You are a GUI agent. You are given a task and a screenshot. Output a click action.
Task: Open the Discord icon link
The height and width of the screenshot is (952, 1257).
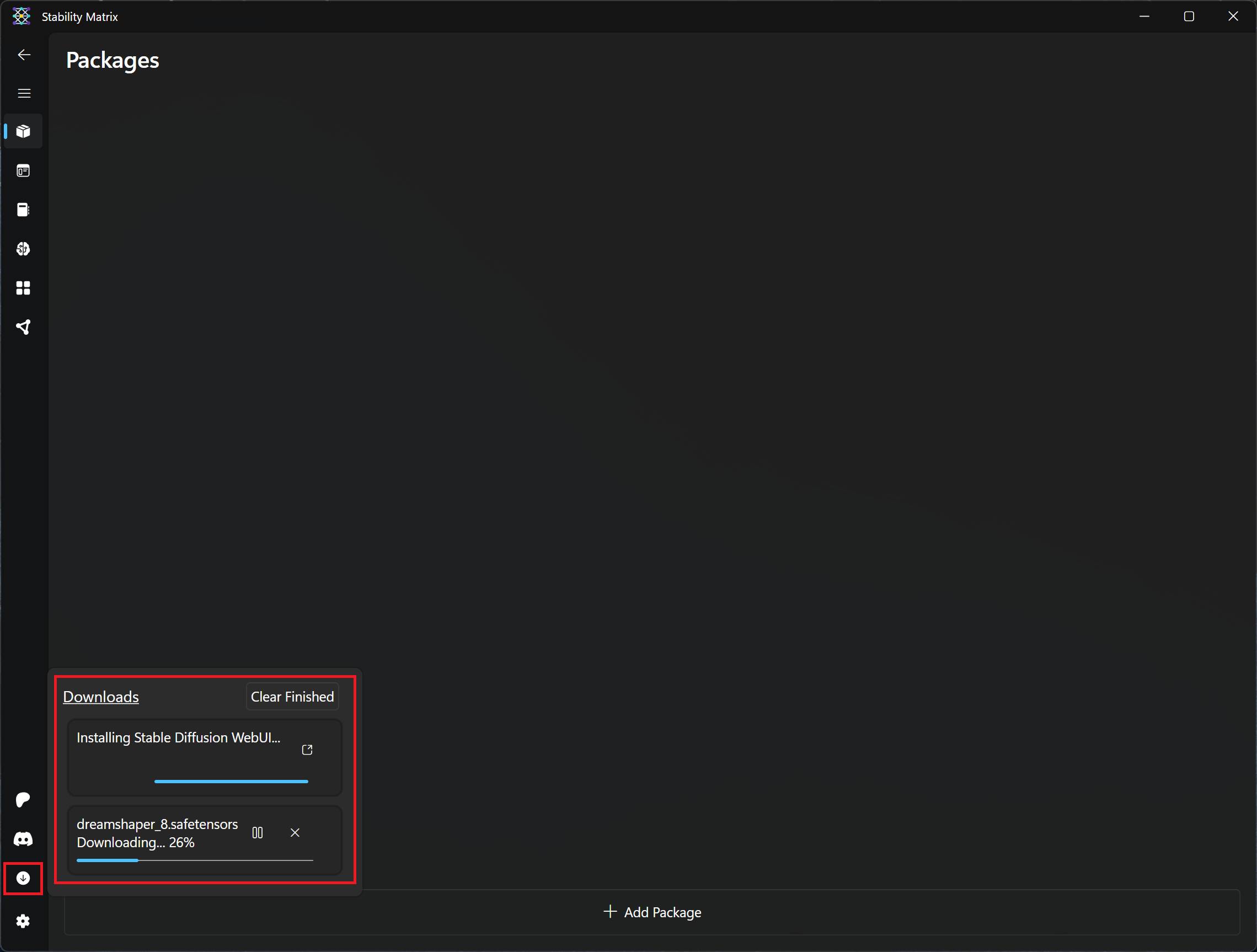pos(23,839)
